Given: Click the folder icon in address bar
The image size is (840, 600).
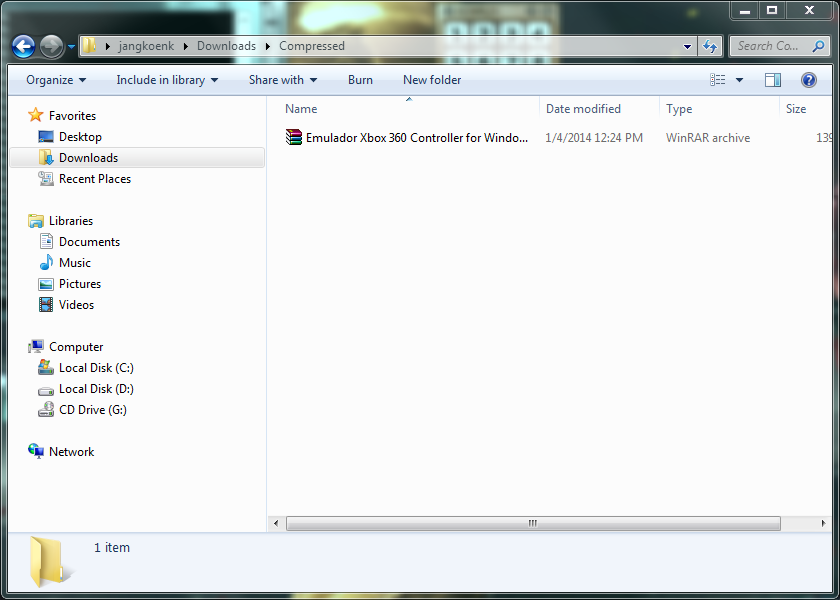Looking at the screenshot, I should point(89,46).
